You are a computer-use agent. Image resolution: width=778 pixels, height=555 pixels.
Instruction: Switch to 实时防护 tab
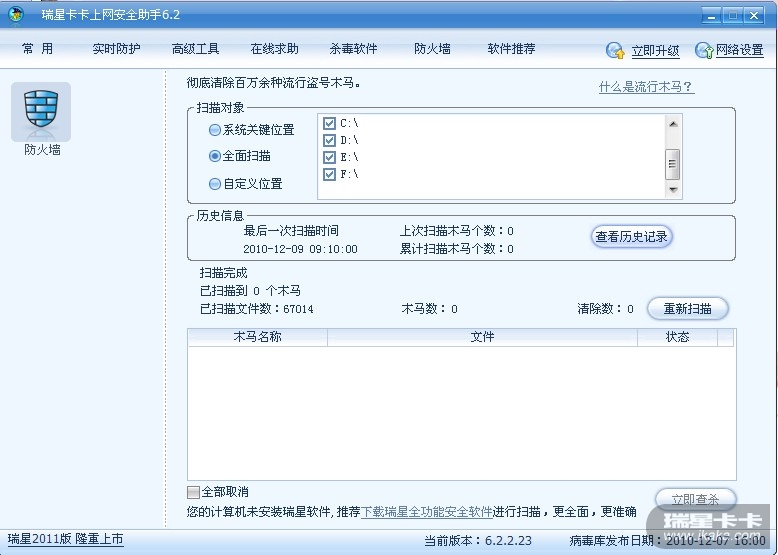(116, 49)
